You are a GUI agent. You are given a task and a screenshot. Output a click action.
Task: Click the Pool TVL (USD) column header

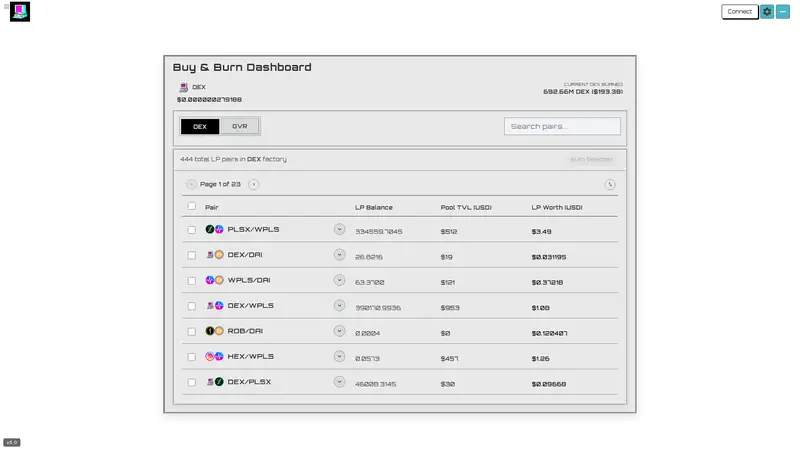tap(466, 208)
